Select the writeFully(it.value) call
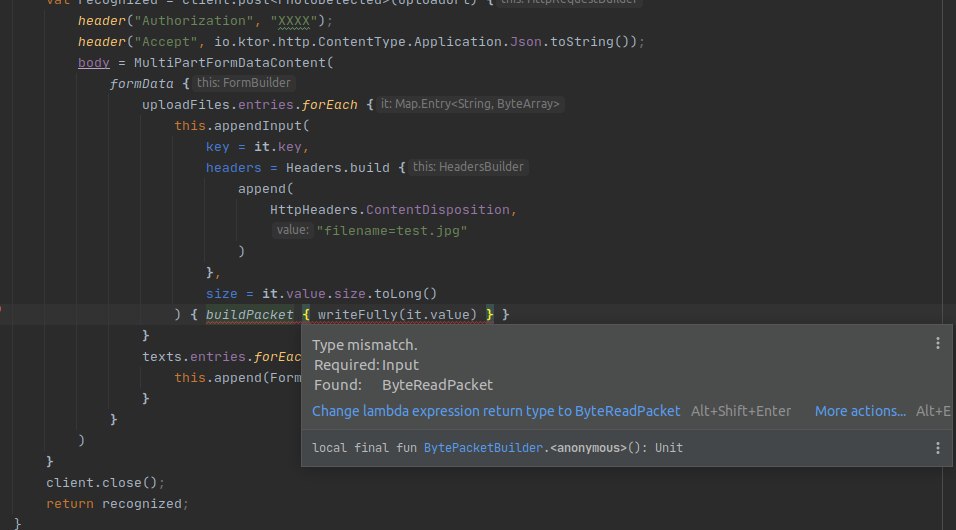The image size is (956, 530). (x=397, y=315)
